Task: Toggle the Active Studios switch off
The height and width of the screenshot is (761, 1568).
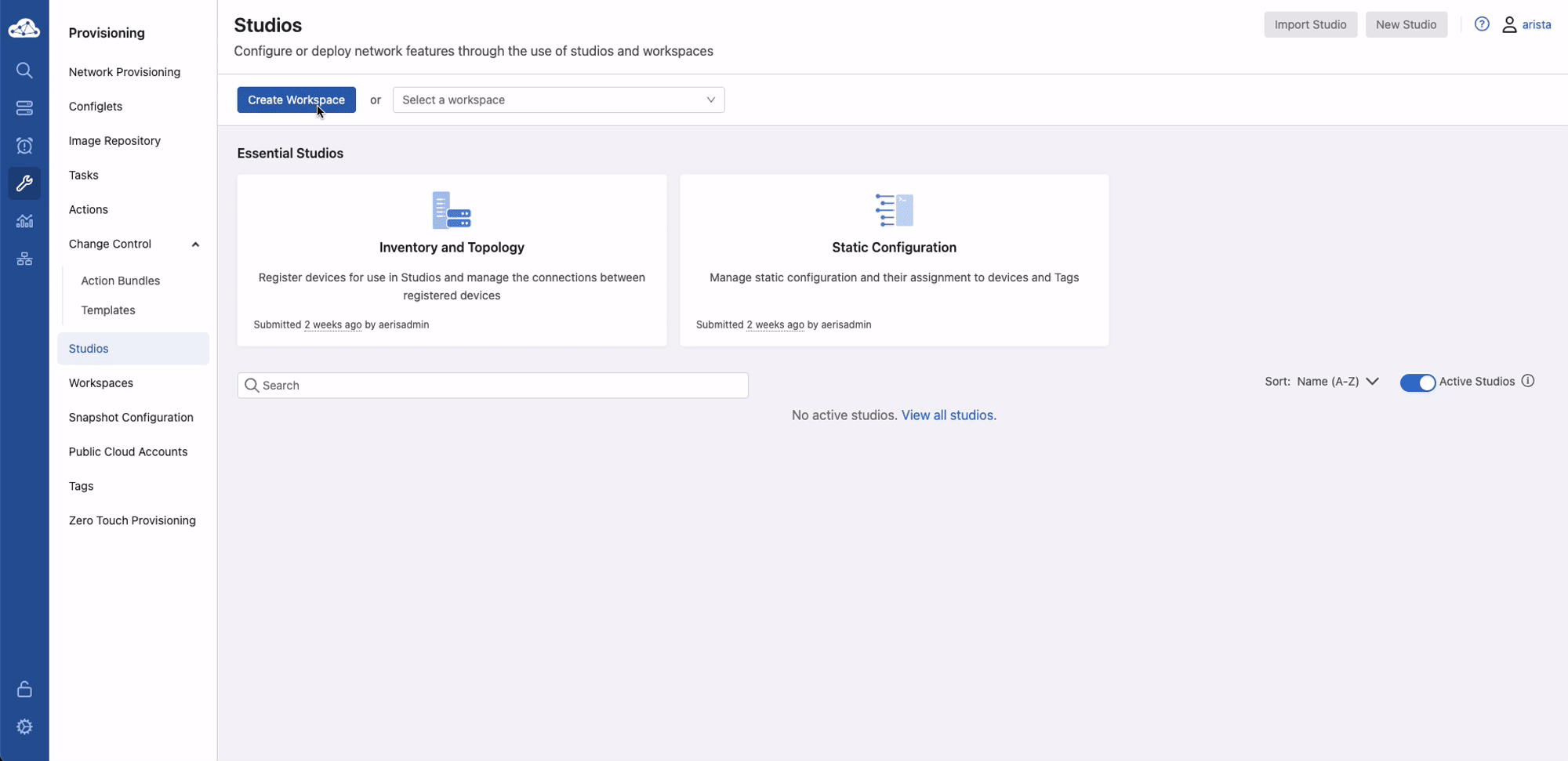Action: coord(1417,382)
